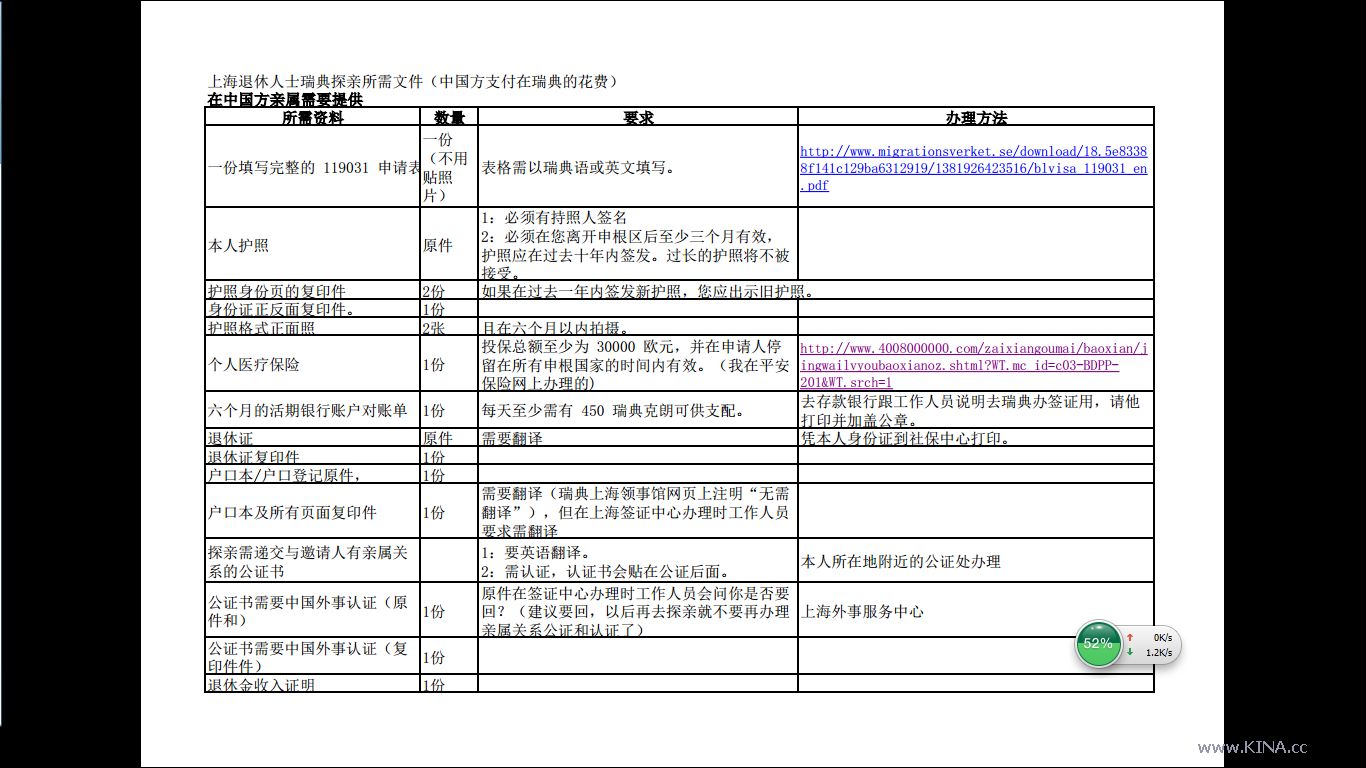Click the text '每天至少需有 450 瑞典克朗可供支配。'

tap(613, 410)
